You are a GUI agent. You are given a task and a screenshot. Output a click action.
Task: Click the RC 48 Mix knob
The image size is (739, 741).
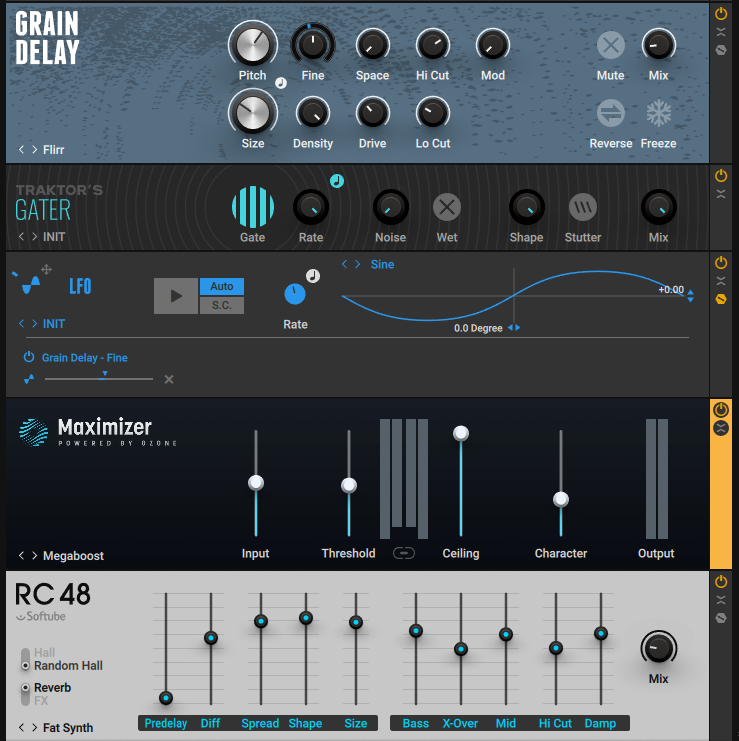tap(658, 648)
